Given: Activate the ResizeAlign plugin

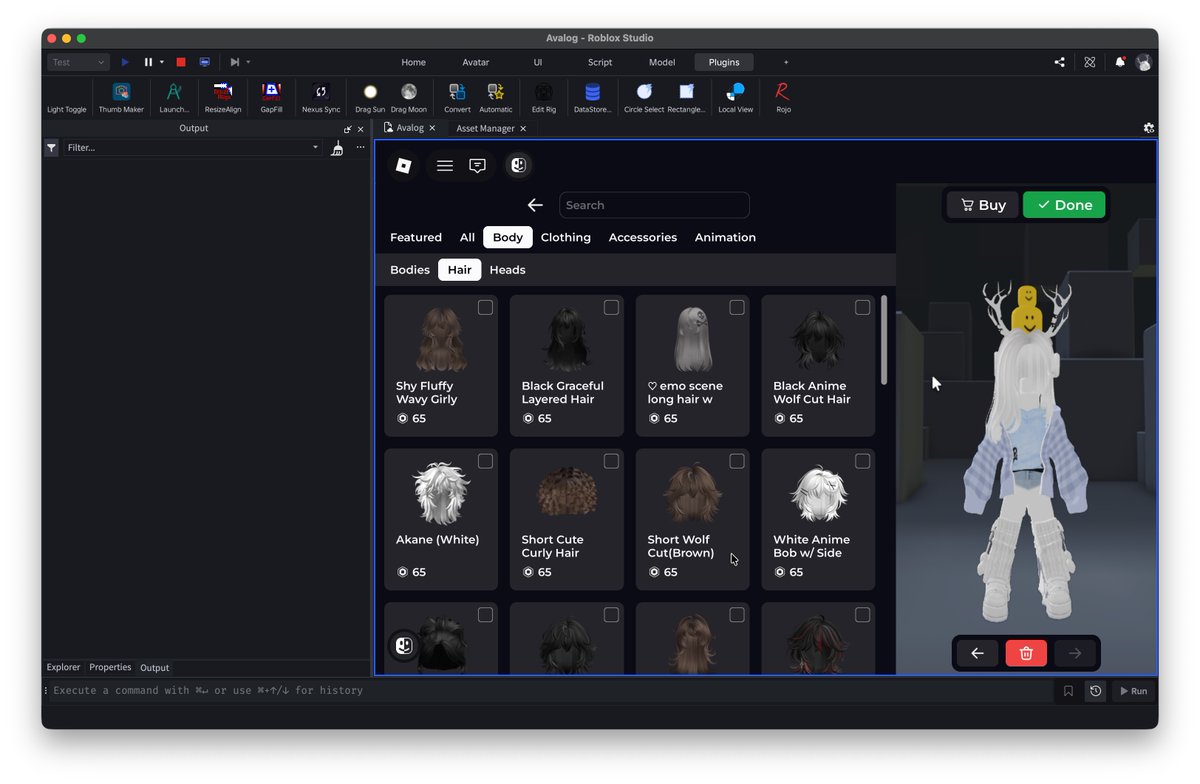Looking at the screenshot, I should (x=223, y=98).
